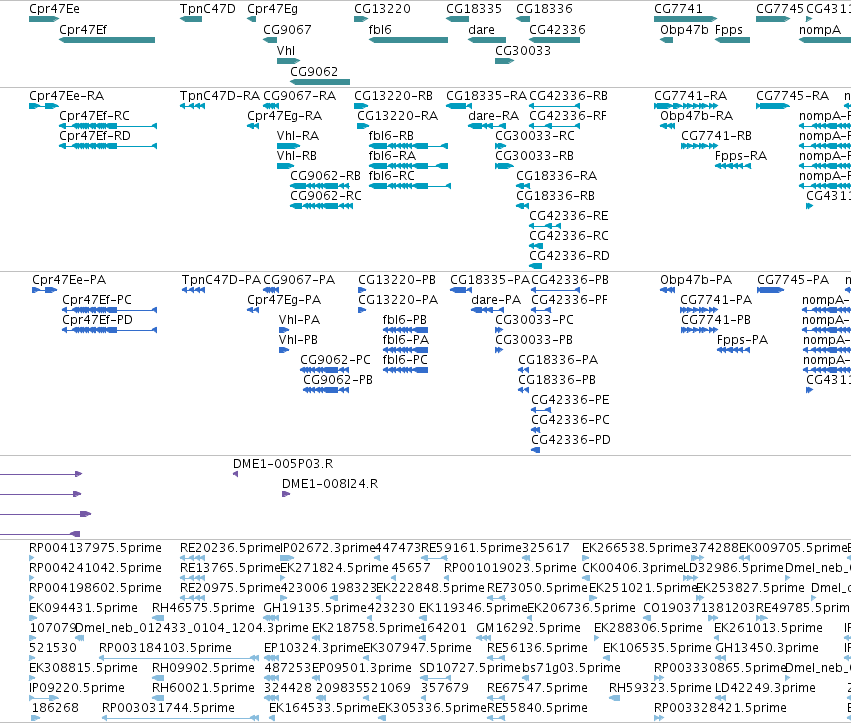The width and height of the screenshot is (851, 723).
Task: Click the Vhl-PB protein label
Action: pos(298,340)
